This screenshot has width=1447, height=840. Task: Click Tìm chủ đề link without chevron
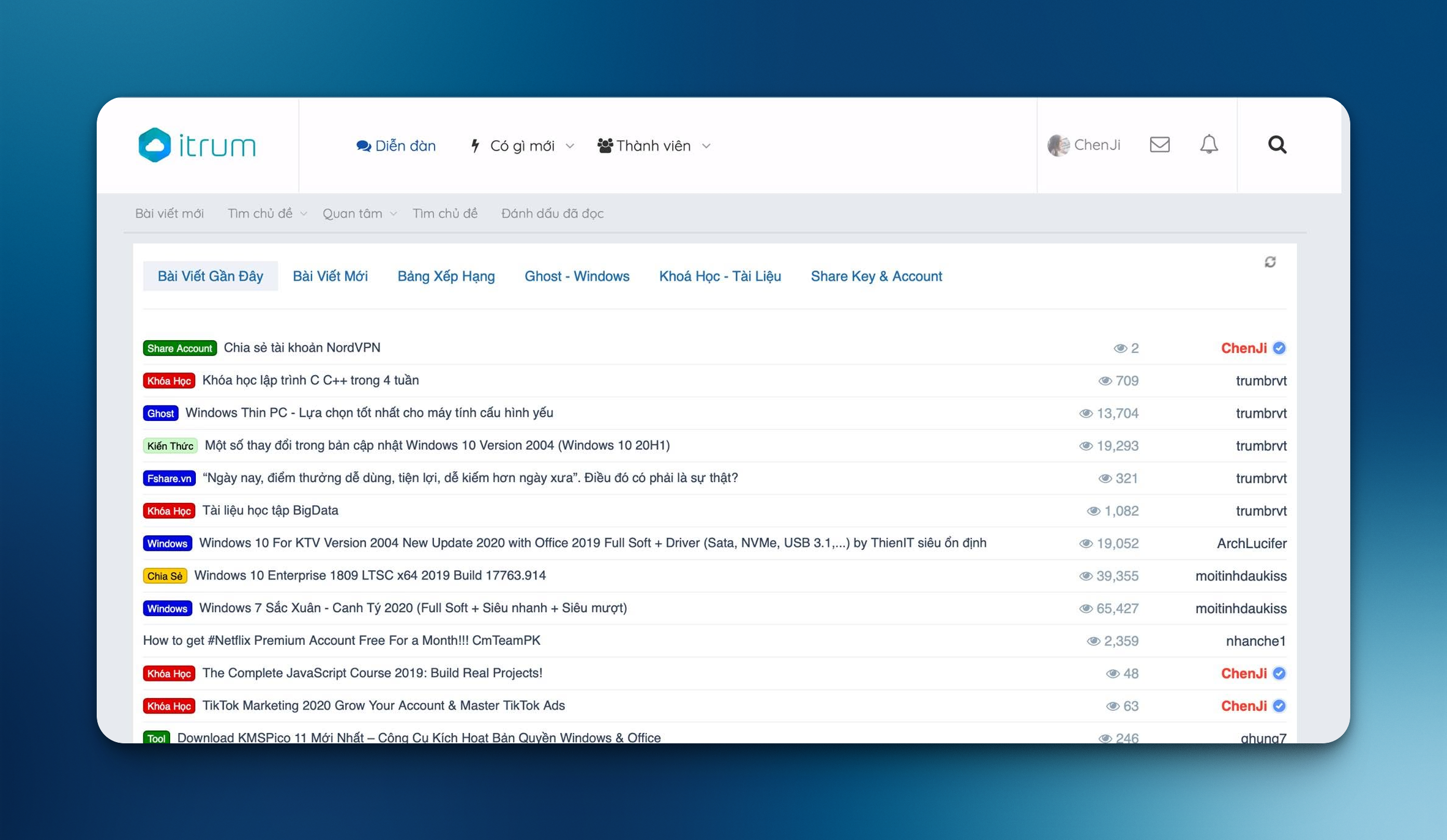point(445,214)
